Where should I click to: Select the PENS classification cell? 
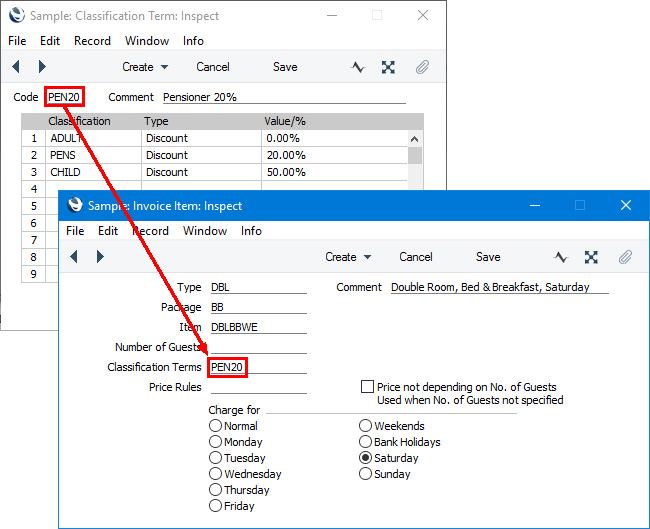point(93,155)
